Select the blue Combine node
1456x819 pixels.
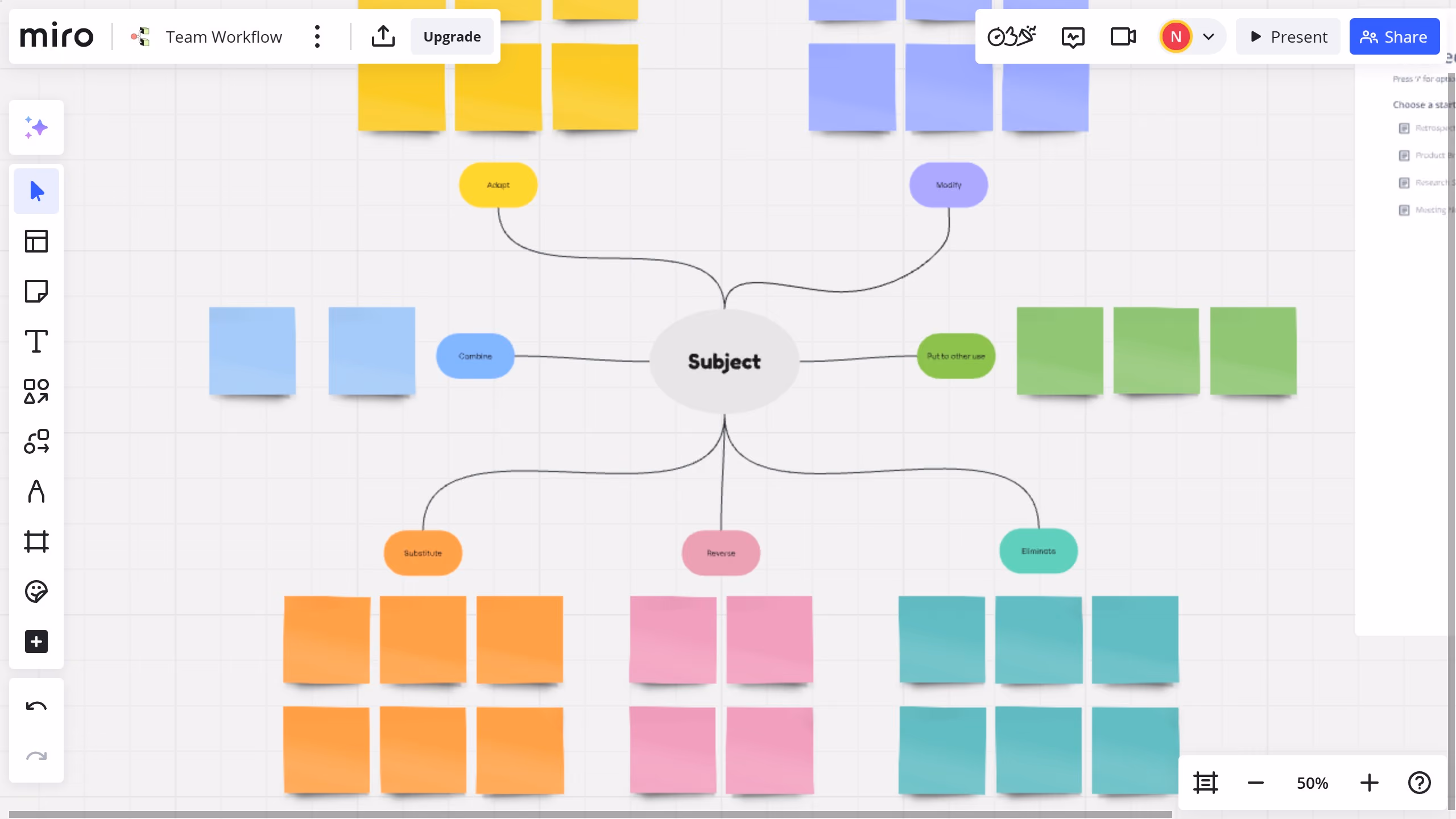click(475, 356)
